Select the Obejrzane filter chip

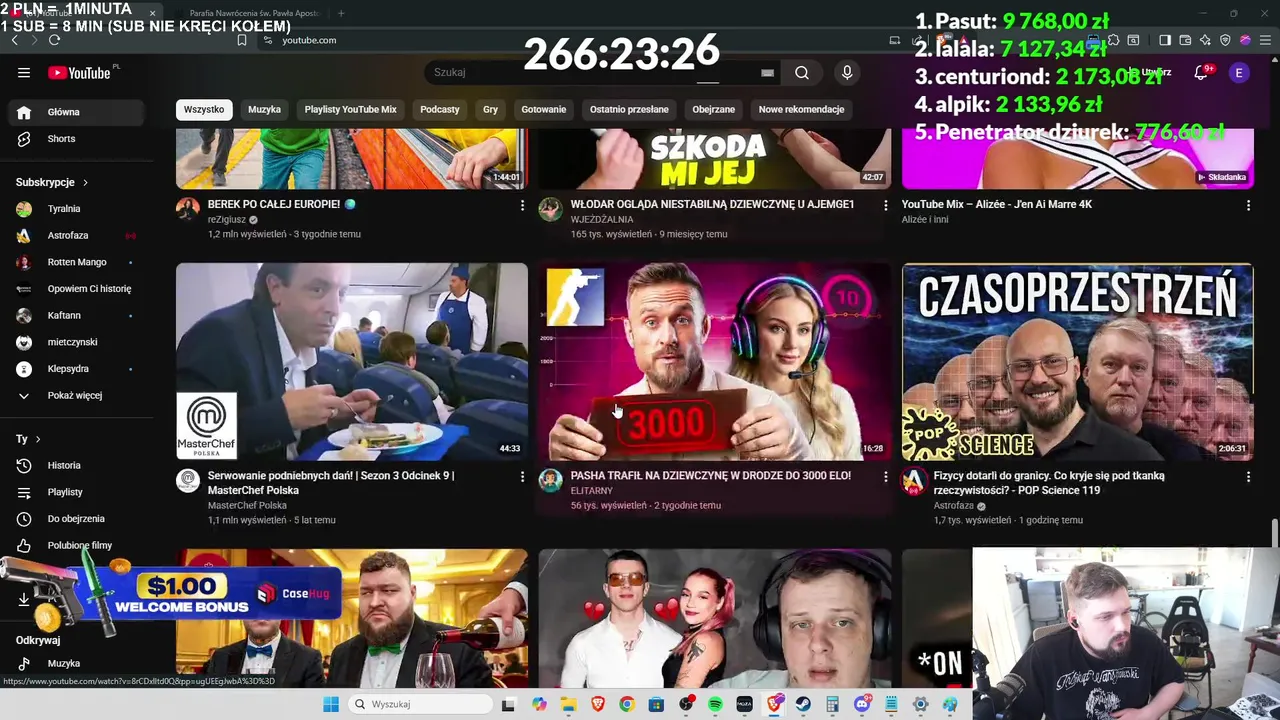pos(713,109)
